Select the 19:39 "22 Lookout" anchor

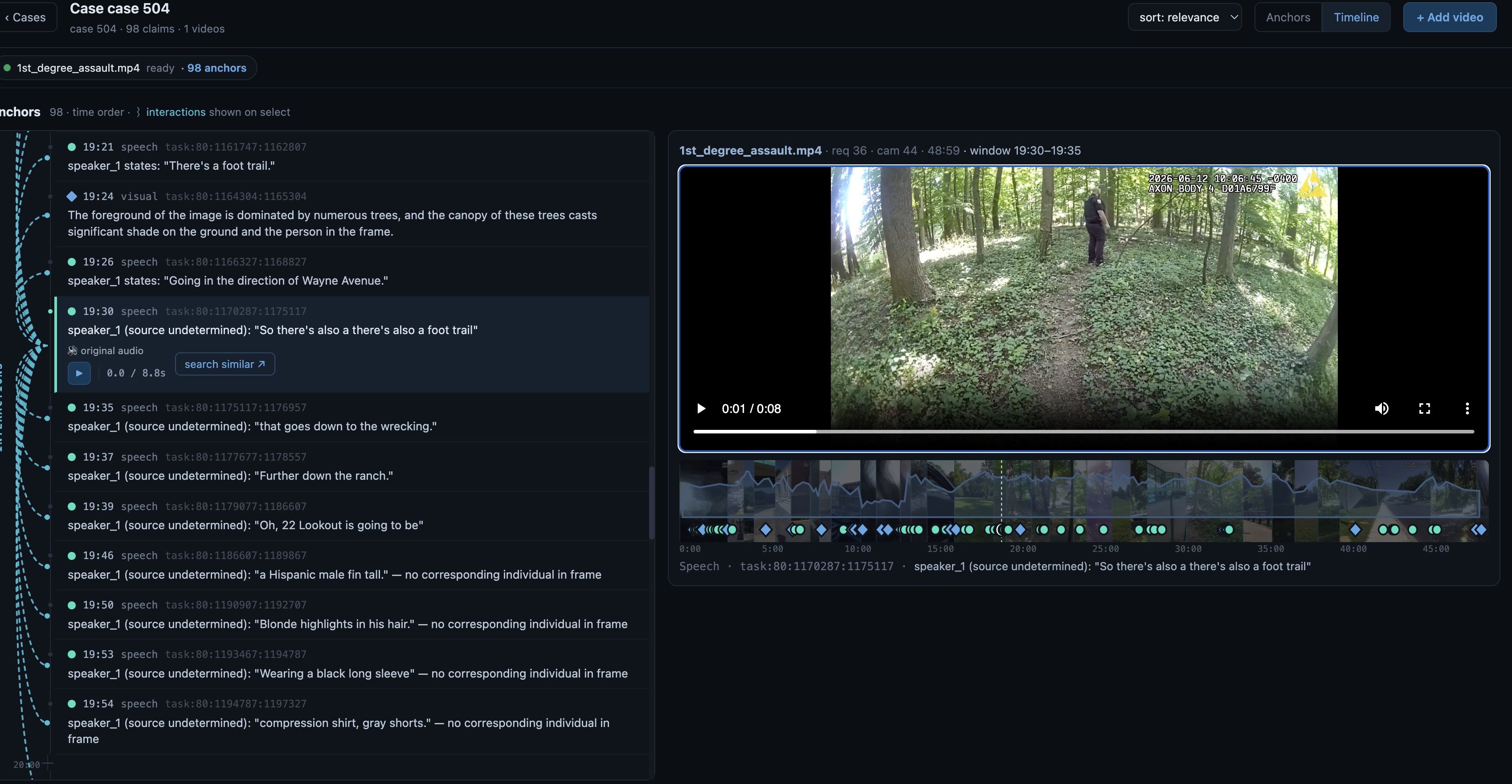[x=352, y=515]
